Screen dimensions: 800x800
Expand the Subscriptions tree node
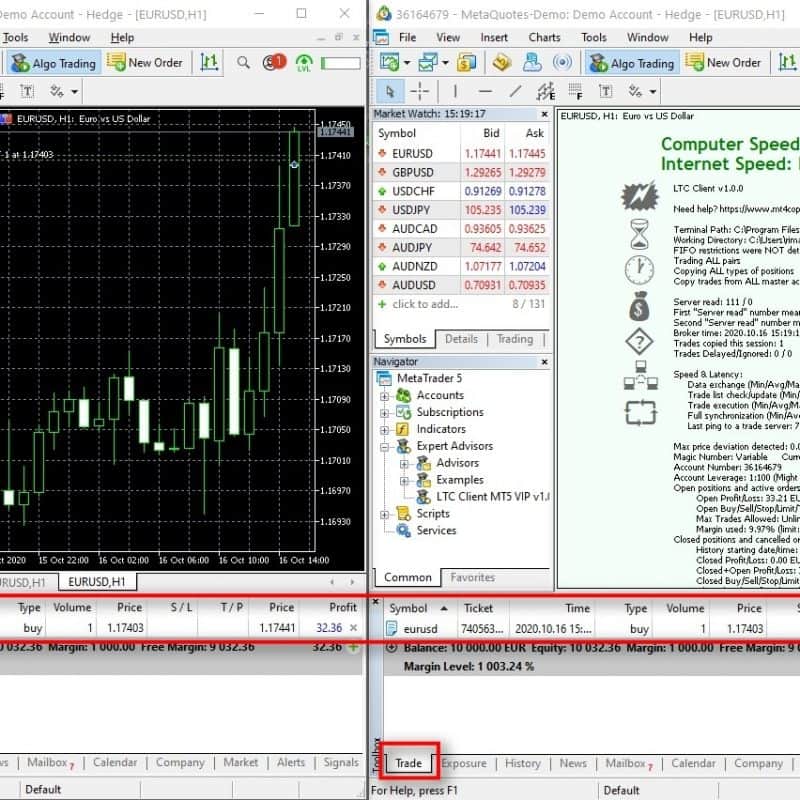click(x=385, y=413)
